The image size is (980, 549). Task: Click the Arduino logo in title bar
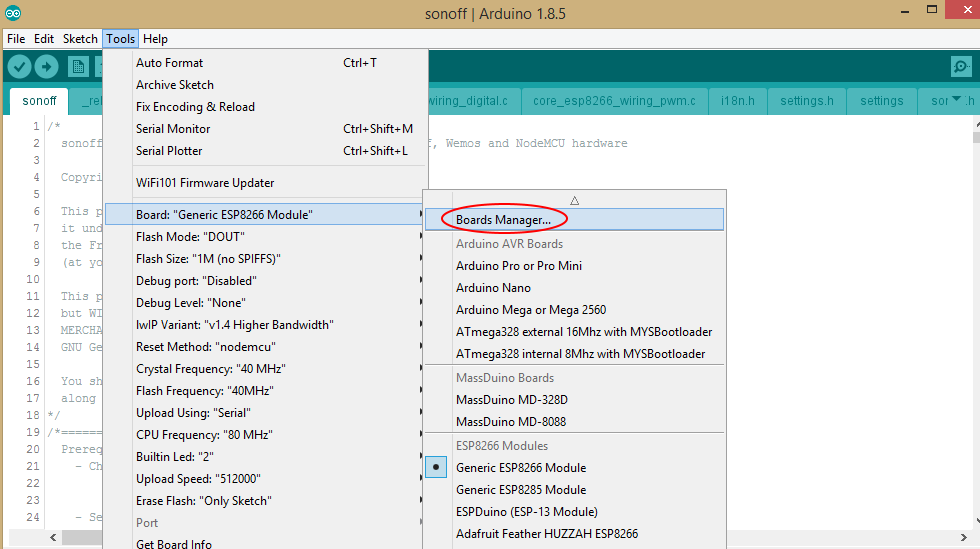coord(12,13)
